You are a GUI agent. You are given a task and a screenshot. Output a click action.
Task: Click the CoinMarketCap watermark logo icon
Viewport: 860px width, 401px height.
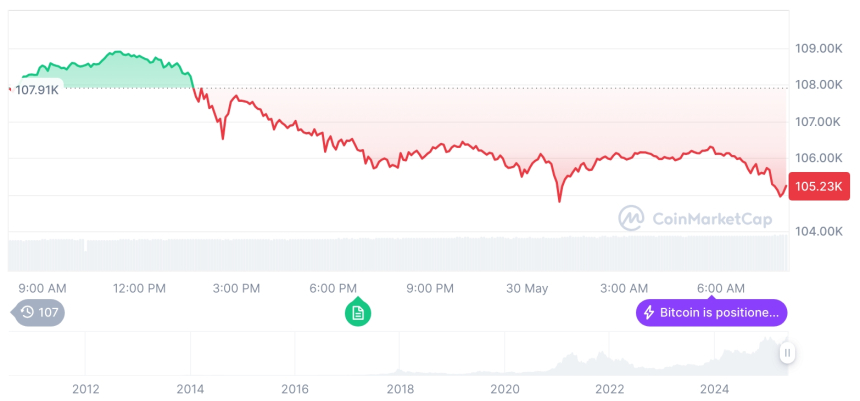(x=631, y=218)
